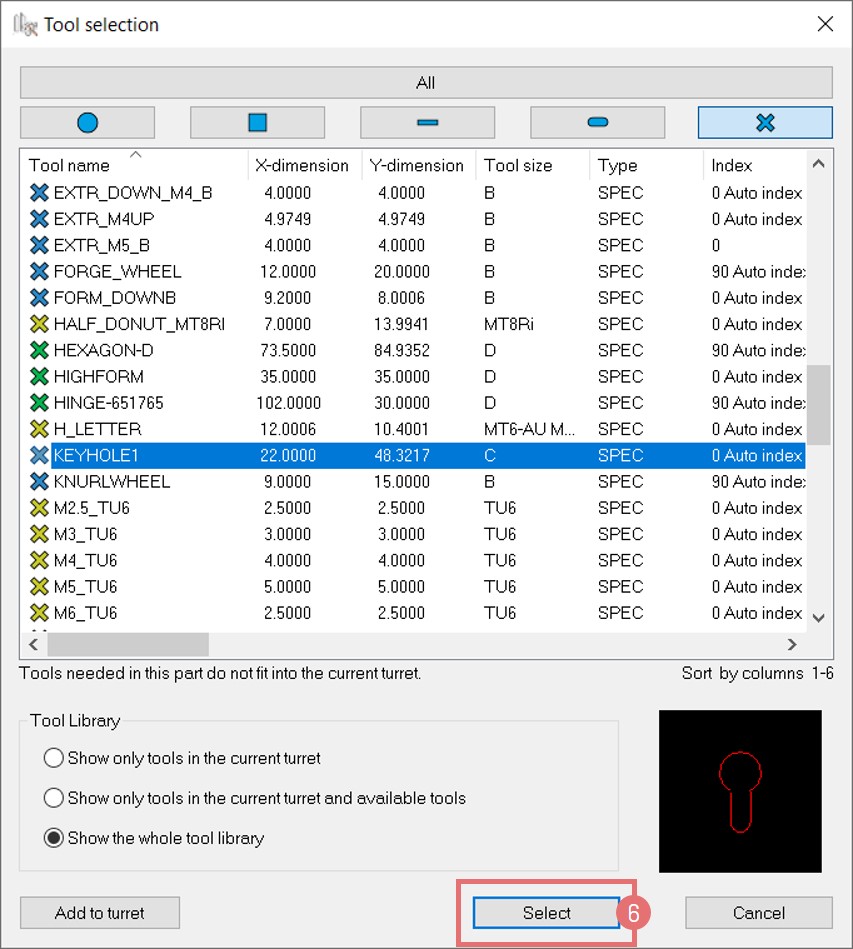The height and width of the screenshot is (949, 853).
Task: Click the yellow icon beside H_LETTER
Action: click(x=39, y=429)
